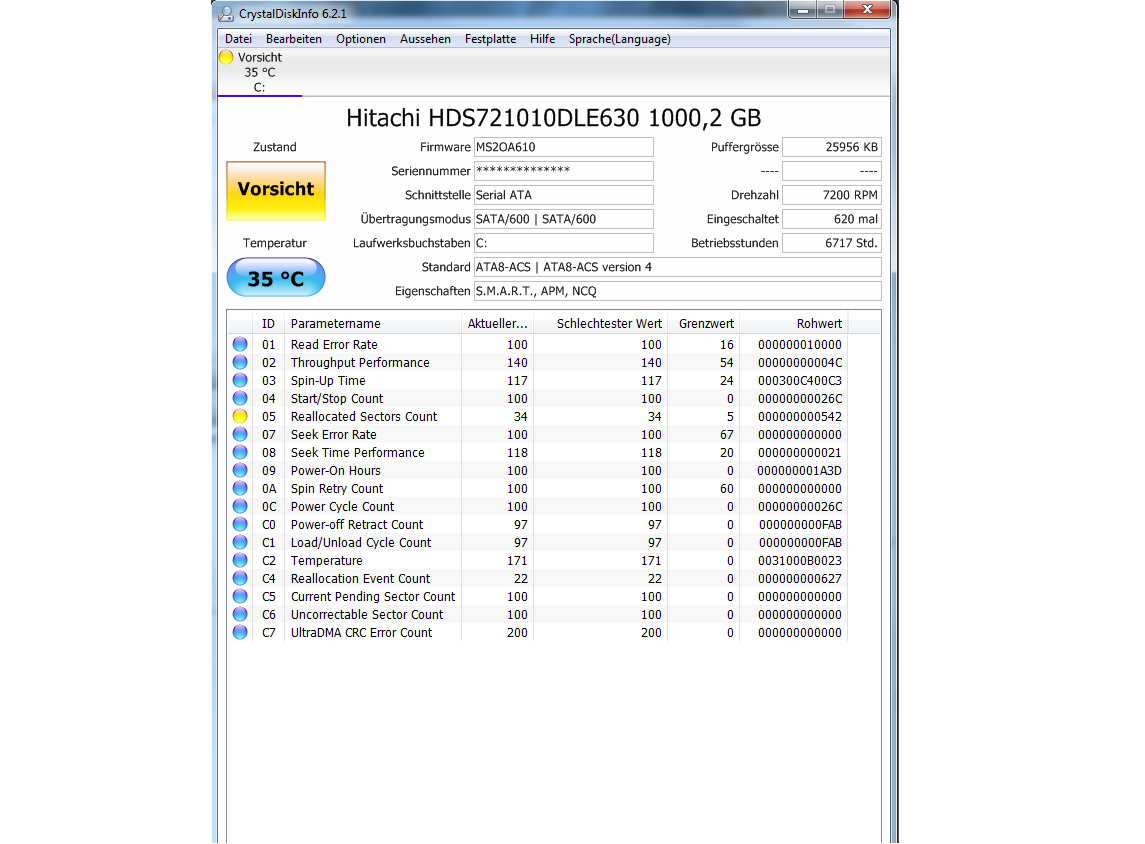Click the Aktueller column header
1145x844 pixels.
click(x=497, y=323)
